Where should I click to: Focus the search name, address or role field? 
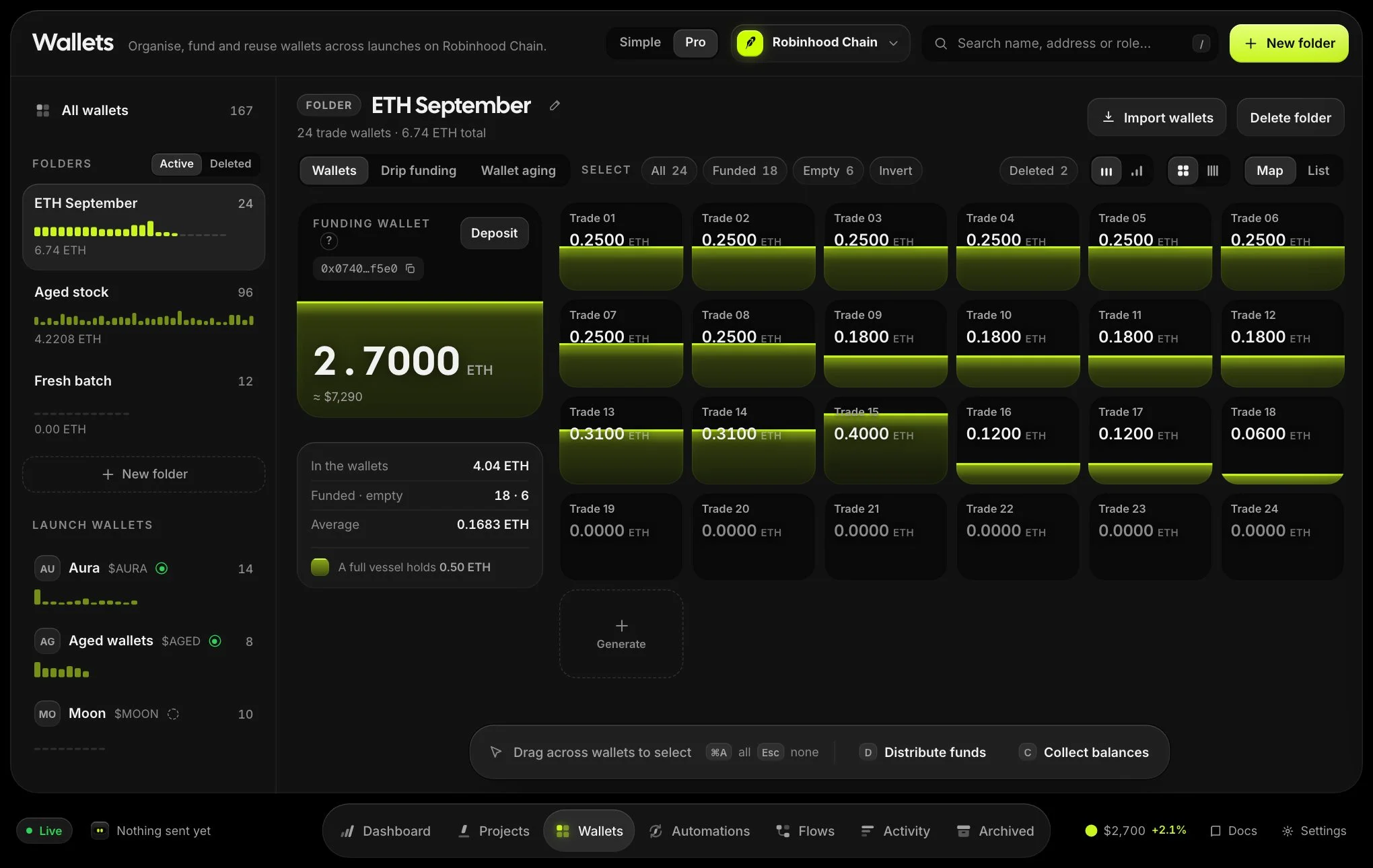pos(1070,44)
